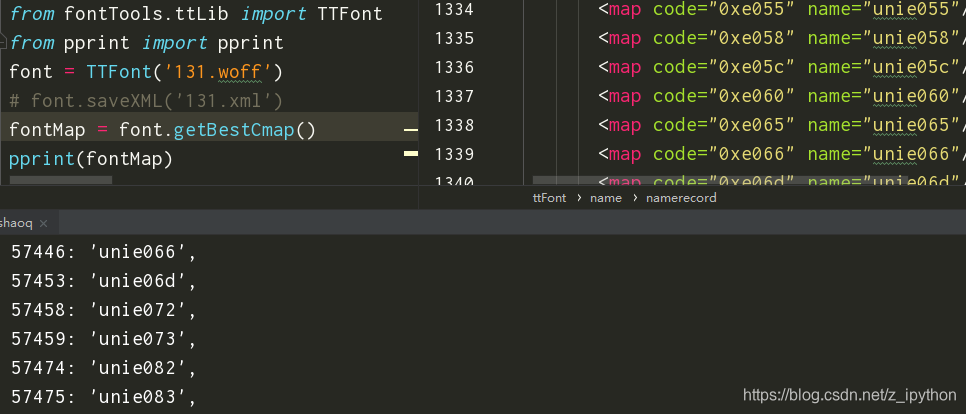Click the commented font.saveXML line
Image resolution: width=966 pixels, height=414 pixels.
145,101
